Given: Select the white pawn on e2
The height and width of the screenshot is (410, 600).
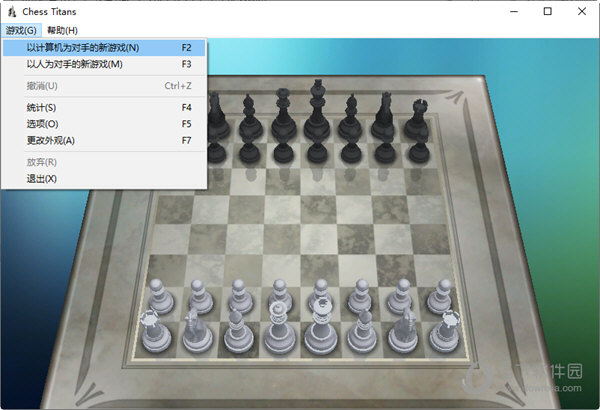Looking at the screenshot, I should pos(320,292).
